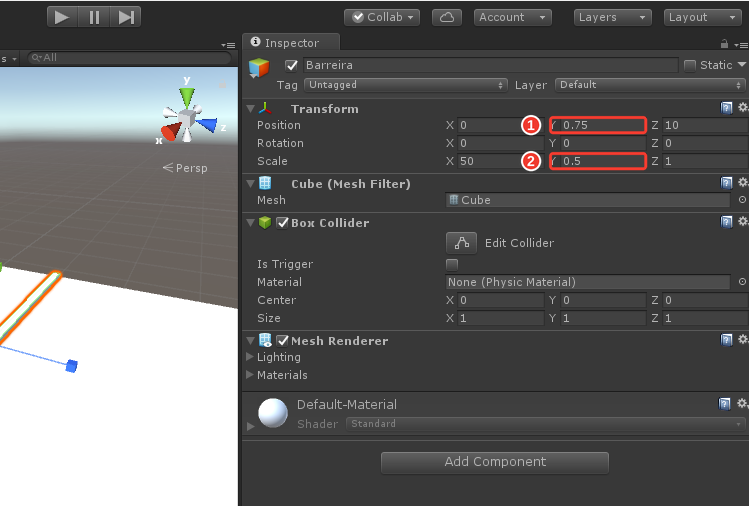
Task: Open the Tag Untagged dropdown
Action: pyautogui.click(x=405, y=85)
